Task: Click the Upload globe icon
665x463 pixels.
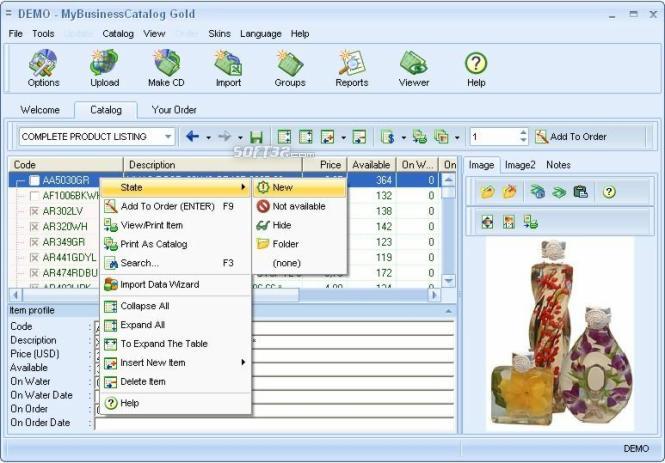Action: pyautogui.click(x=104, y=63)
